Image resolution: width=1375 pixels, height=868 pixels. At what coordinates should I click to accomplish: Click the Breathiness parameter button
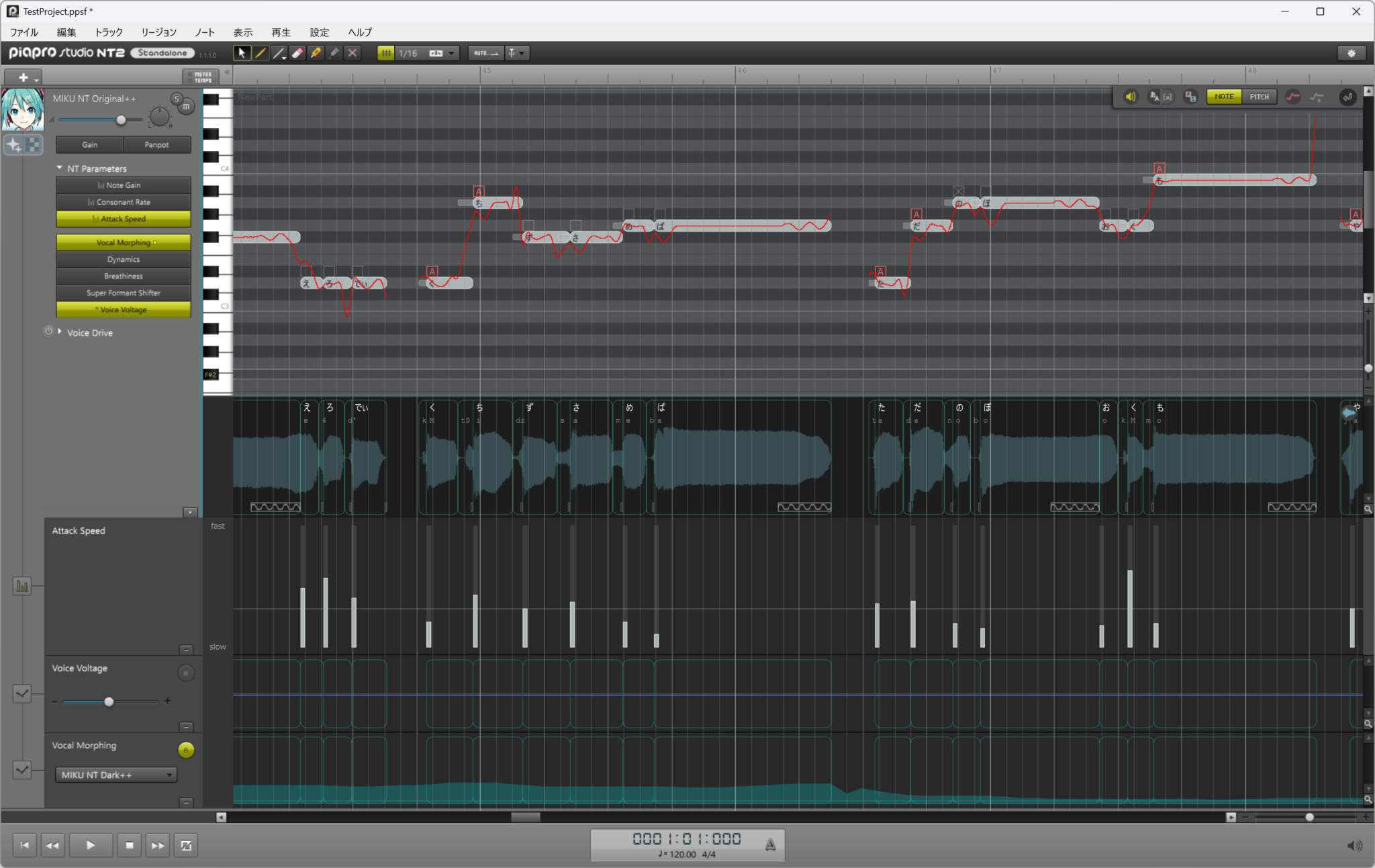124,276
